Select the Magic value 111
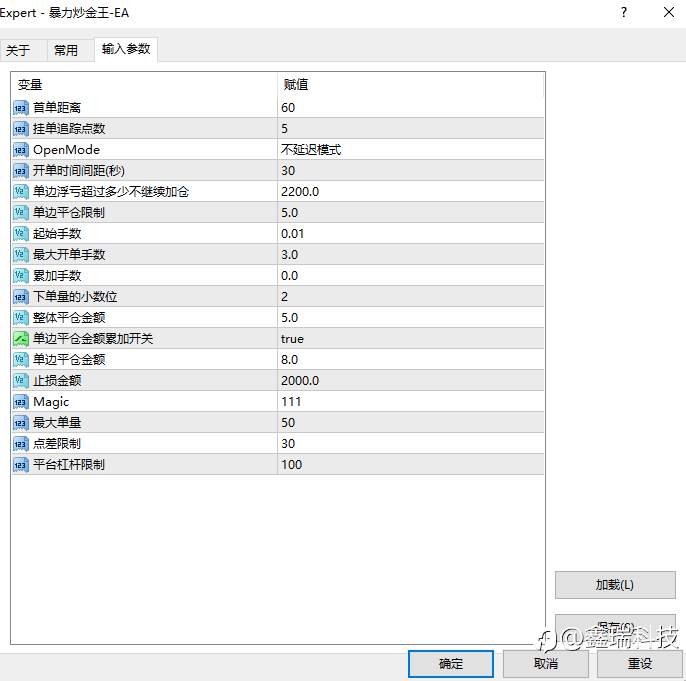The image size is (686, 681). (411, 402)
